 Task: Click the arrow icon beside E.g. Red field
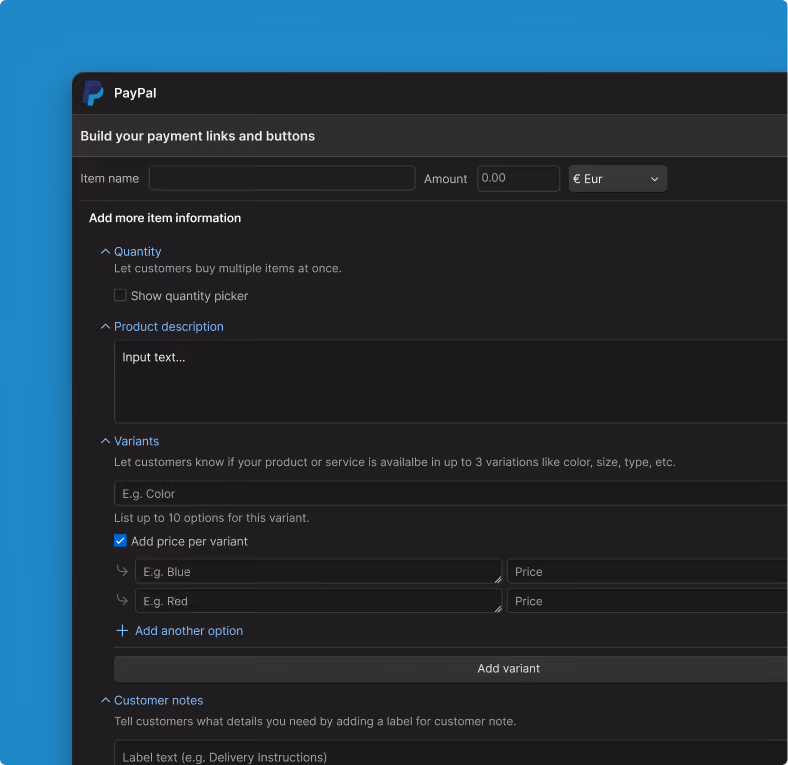click(122, 600)
